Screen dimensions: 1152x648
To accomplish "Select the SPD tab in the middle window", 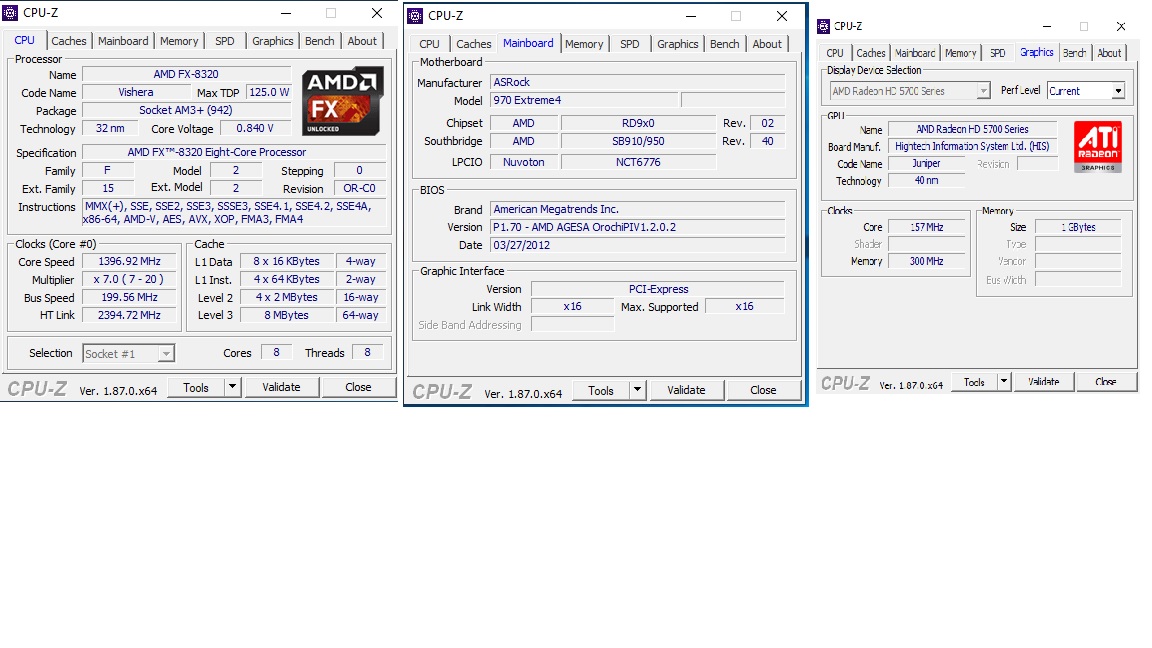I will click(x=630, y=44).
